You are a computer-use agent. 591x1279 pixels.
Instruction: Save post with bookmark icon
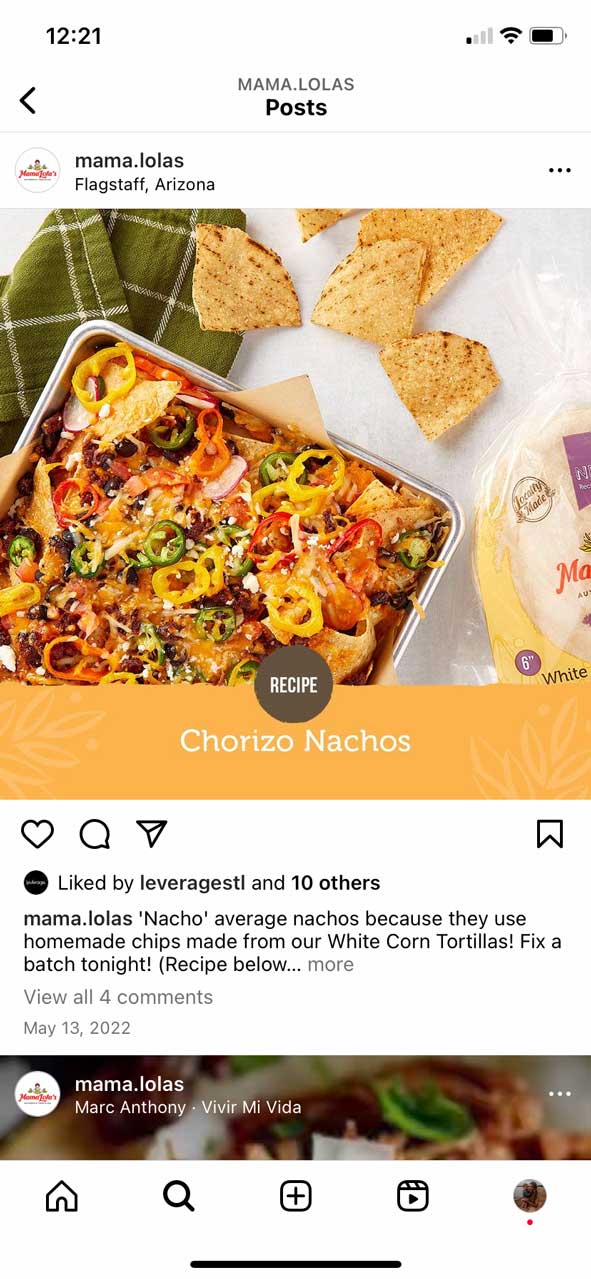click(x=550, y=834)
